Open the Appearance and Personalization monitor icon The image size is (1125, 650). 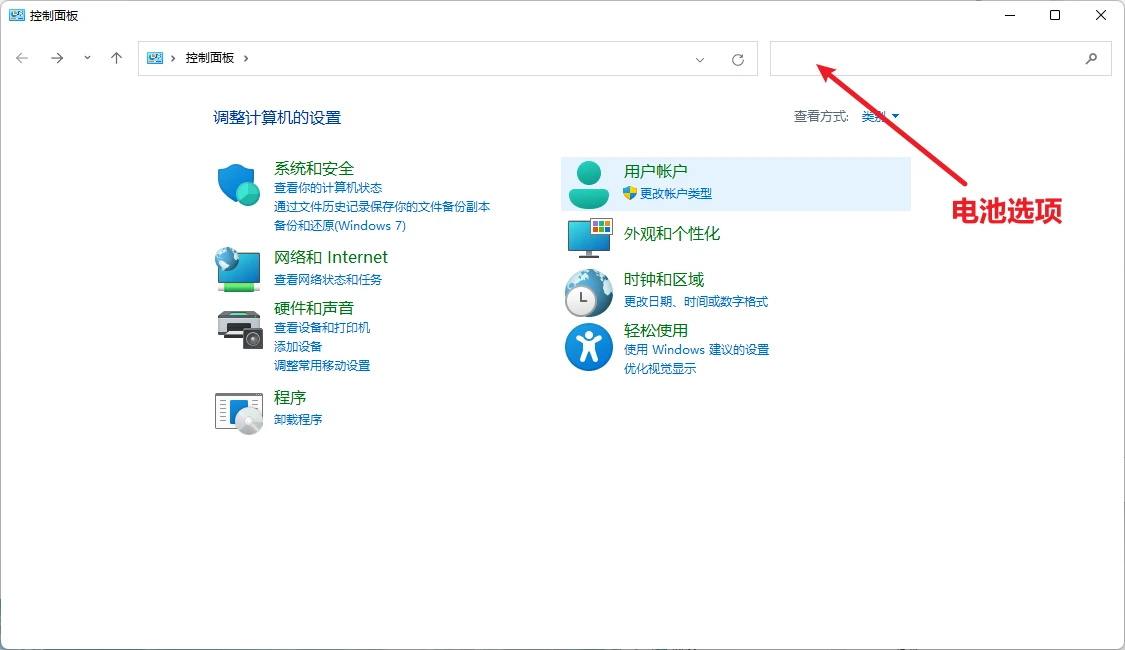tap(590, 237)
